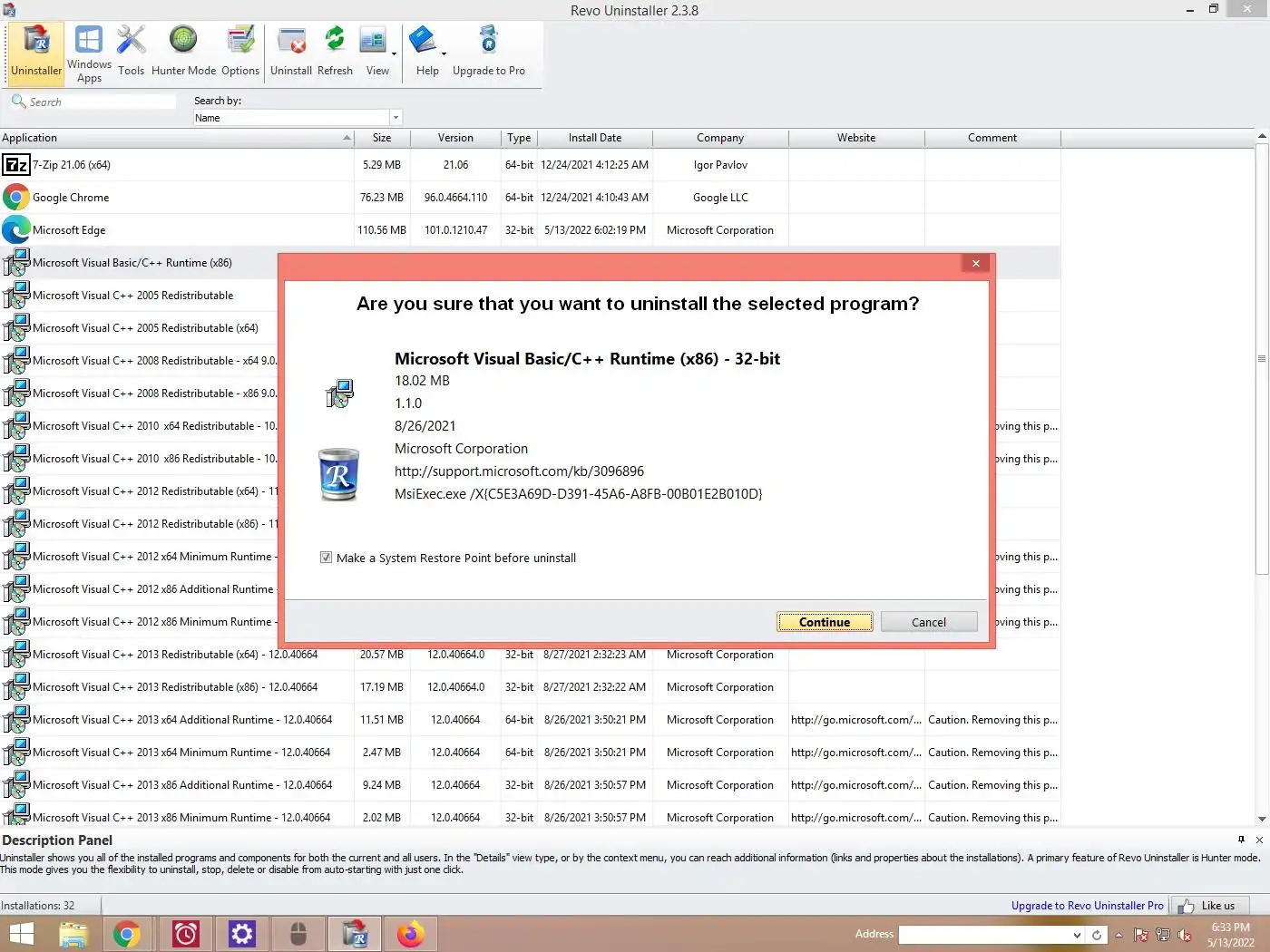Click Continue to confirm uninstall

[x=825, y=622]
